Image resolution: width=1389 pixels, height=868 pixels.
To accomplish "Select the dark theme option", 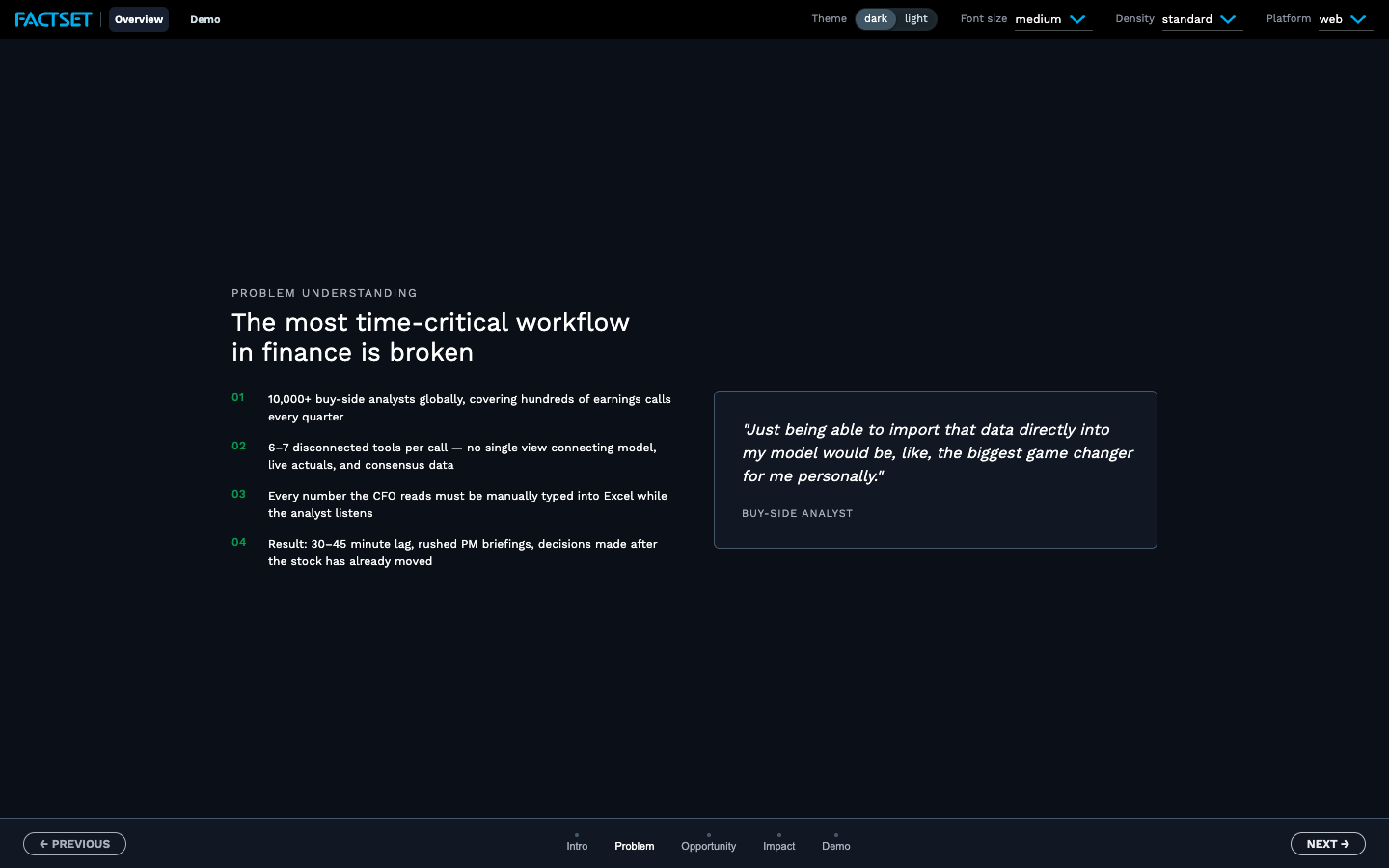I will point(876,19).
